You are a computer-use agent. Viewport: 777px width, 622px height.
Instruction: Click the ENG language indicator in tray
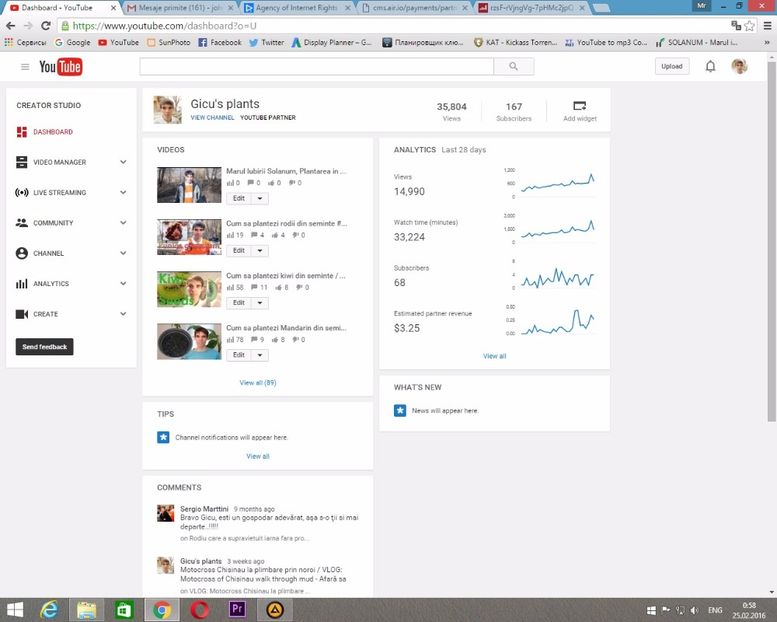coord(715,610)
